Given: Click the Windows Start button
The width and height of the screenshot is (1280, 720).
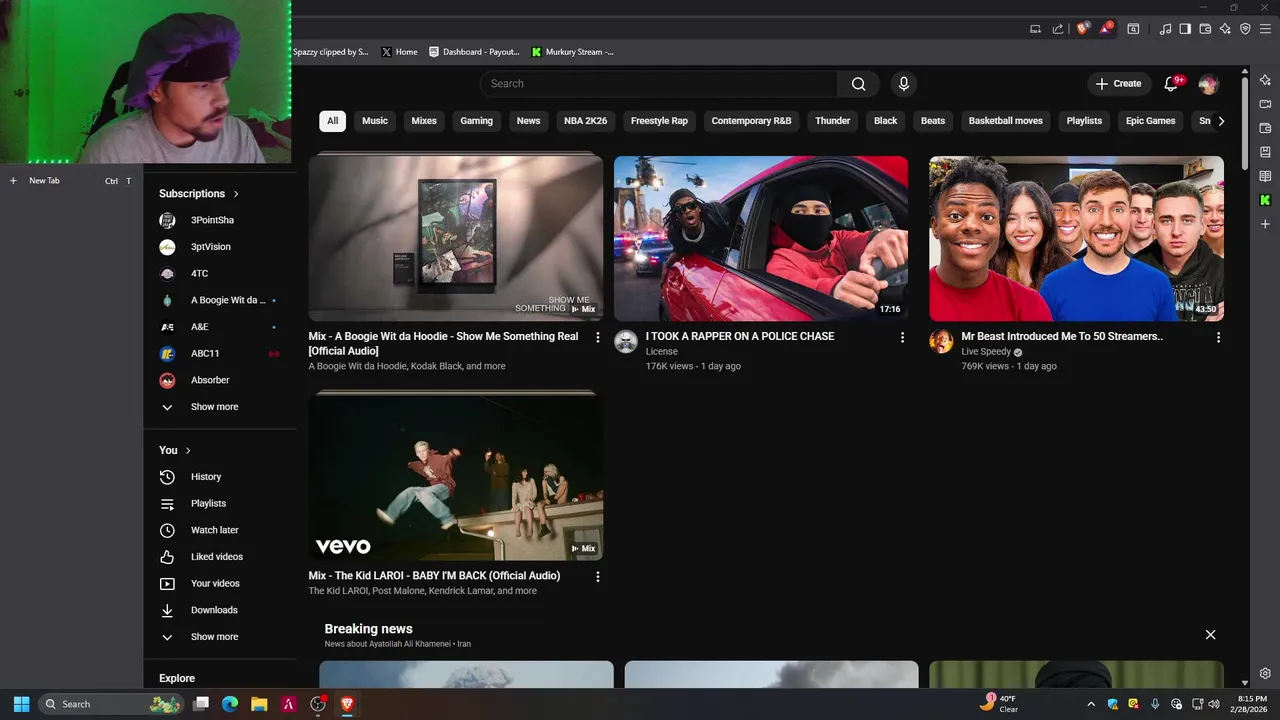Looking at the screenshot, I should pyautogui.click(x=21, y=704).
